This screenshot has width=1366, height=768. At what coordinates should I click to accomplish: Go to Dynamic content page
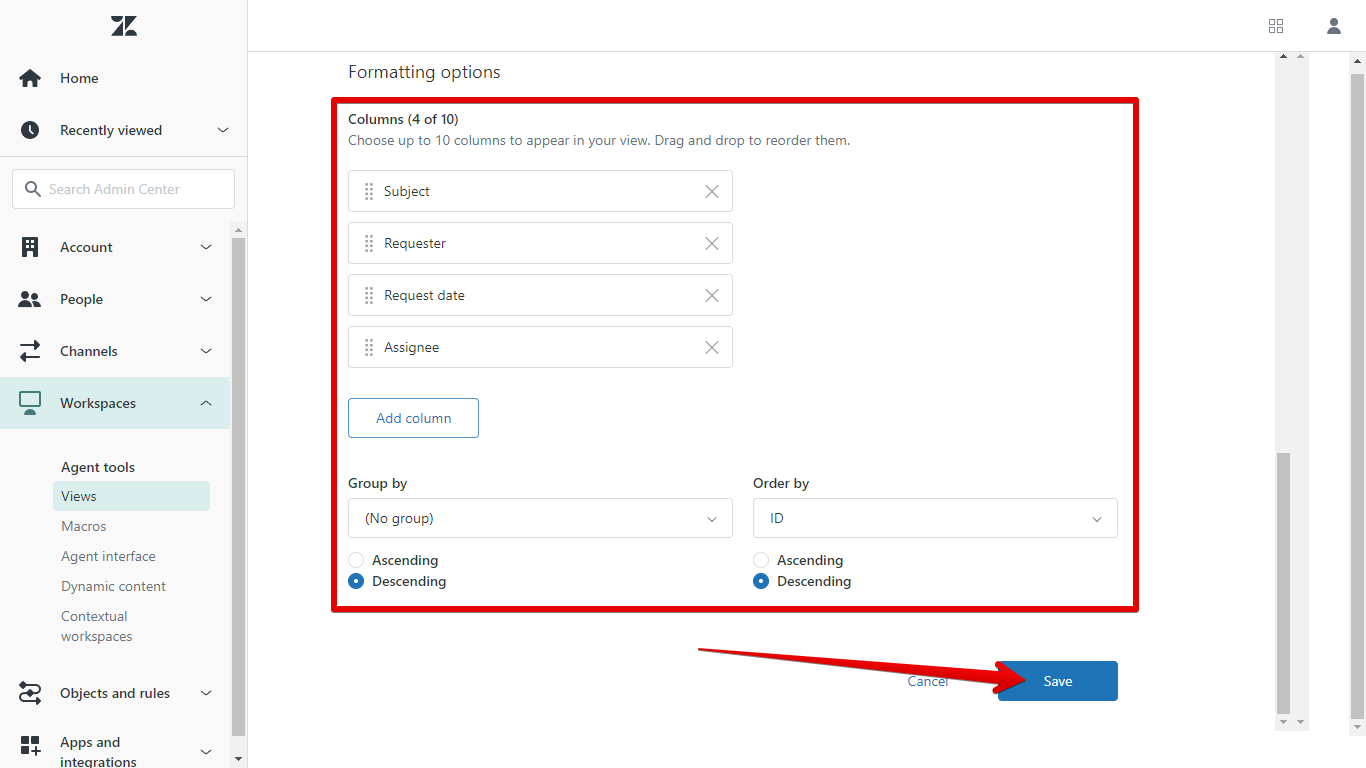[x=113, y=586]
